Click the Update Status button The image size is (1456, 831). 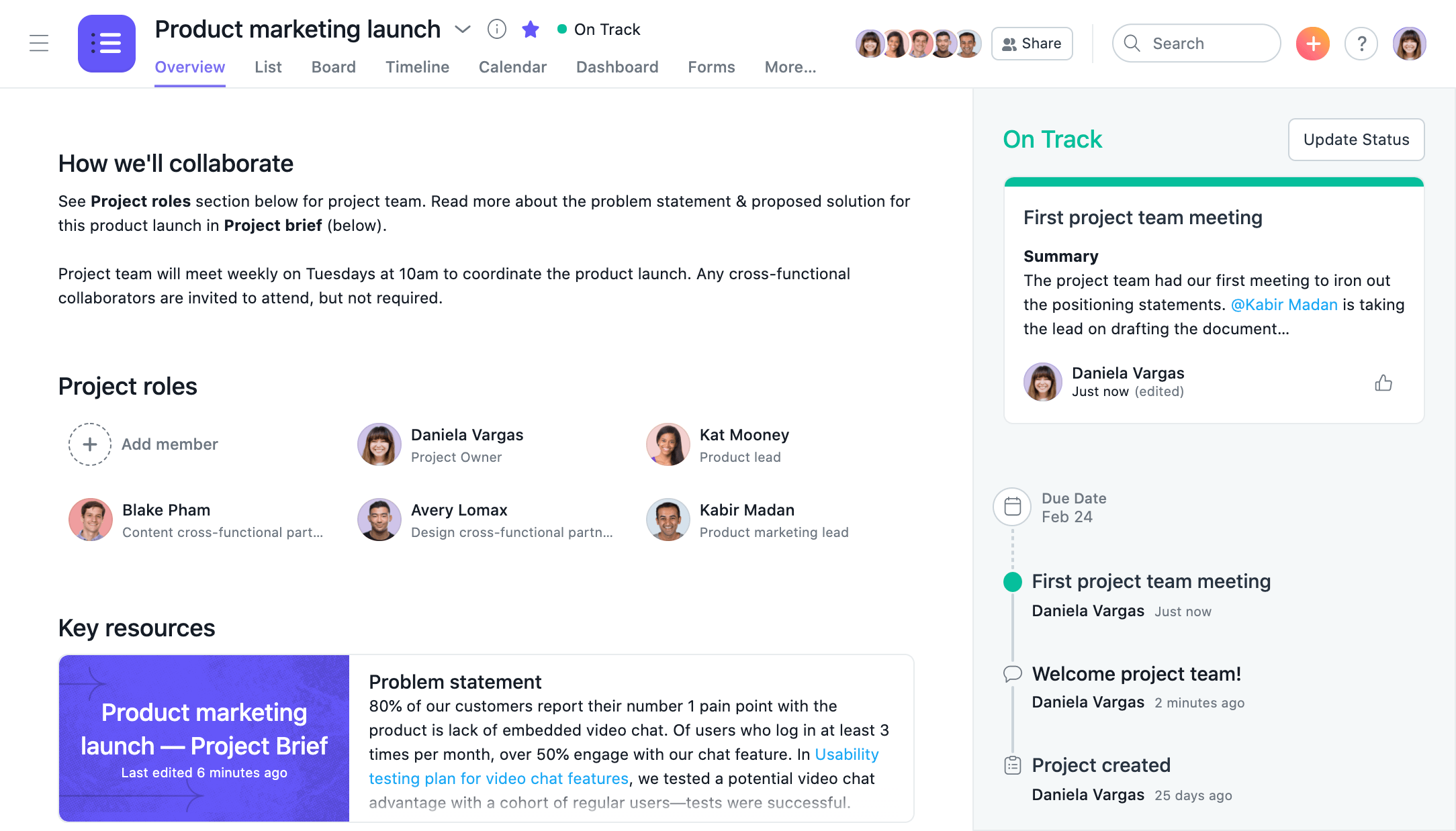pyautogui.click(x=1357, y=138)
